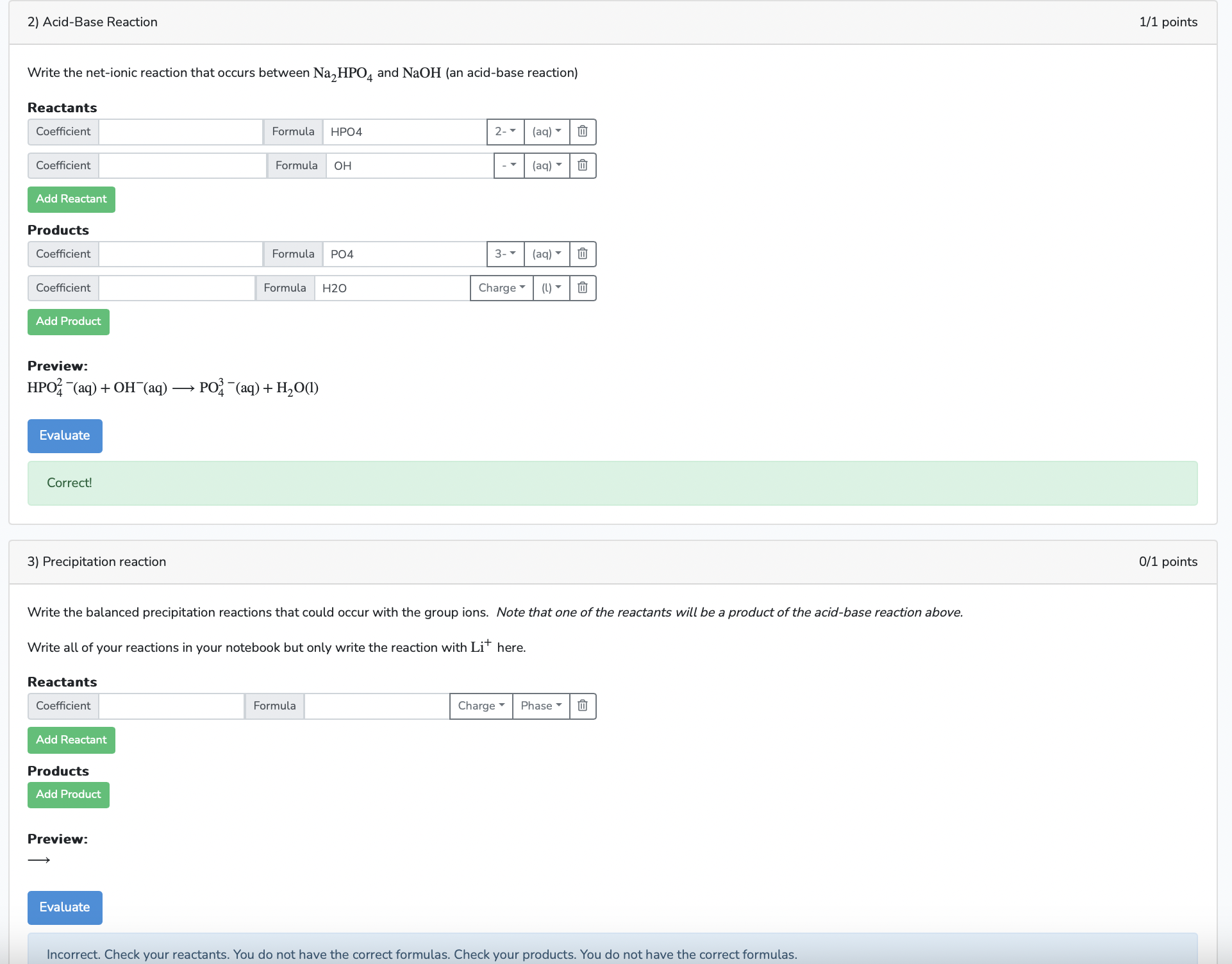Focus the empty Formula field in precipitation reactants
The height and width of the screenshot is (964, 1232).
[x=376, y=706]
